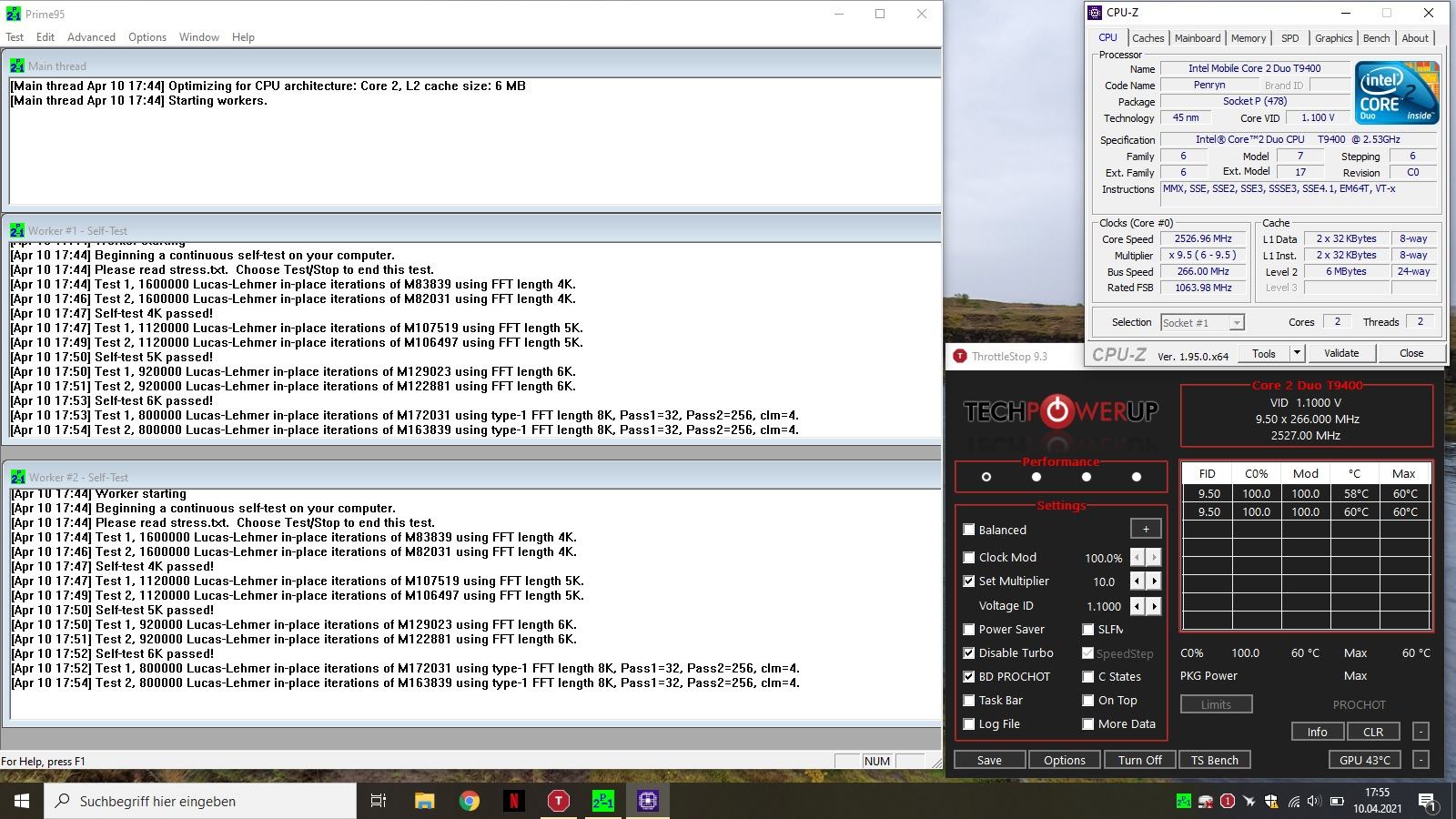The width and height of the screenshot is (1456, 819).
Task: Uncheck the Disable Turbo checkbox
Action: click(x=969, y=652)
